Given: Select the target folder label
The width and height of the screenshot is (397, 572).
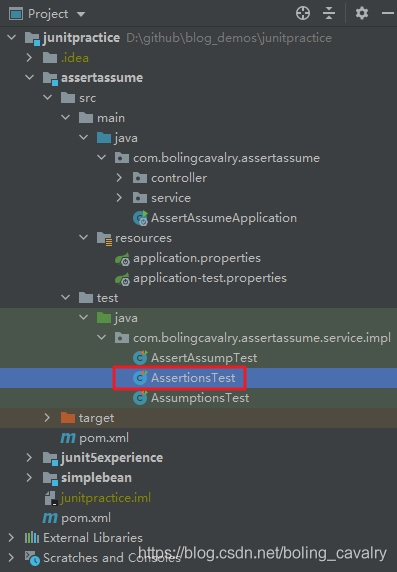Looking at the screenshot, I should pyautogui.click(x=96, y=418).
